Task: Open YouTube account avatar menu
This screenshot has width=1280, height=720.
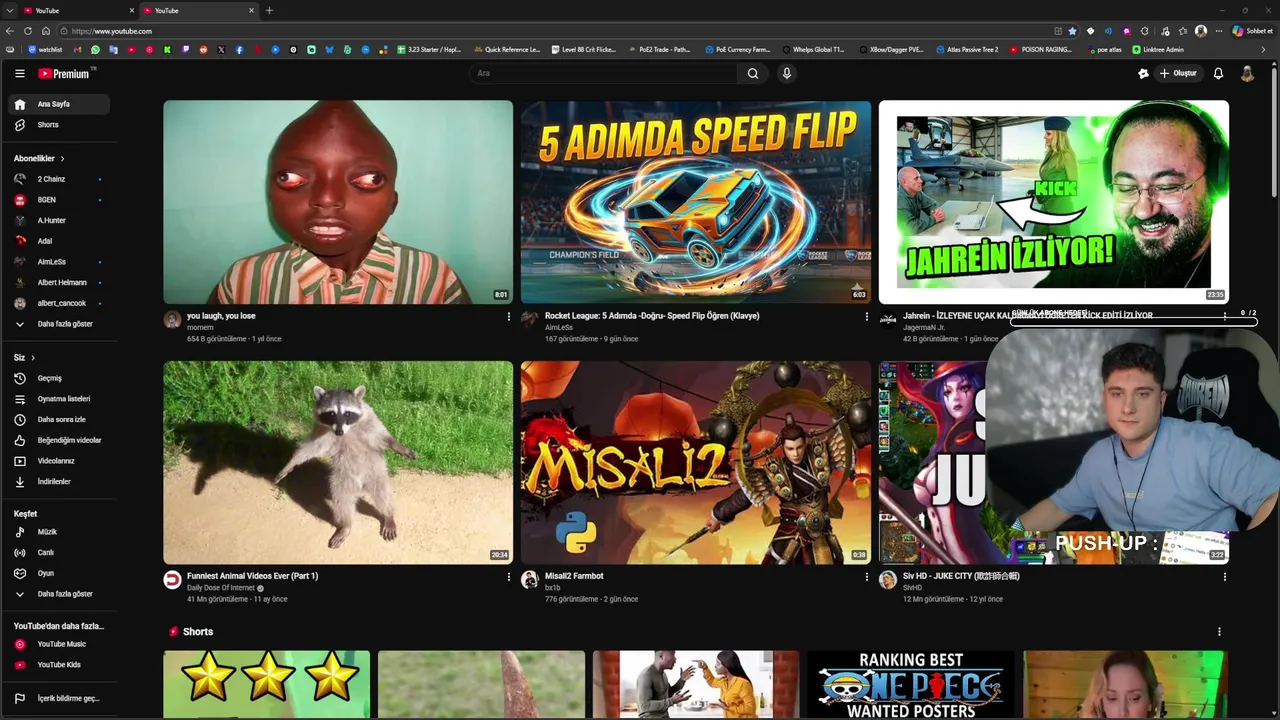Action: [x=1247, y=73]
